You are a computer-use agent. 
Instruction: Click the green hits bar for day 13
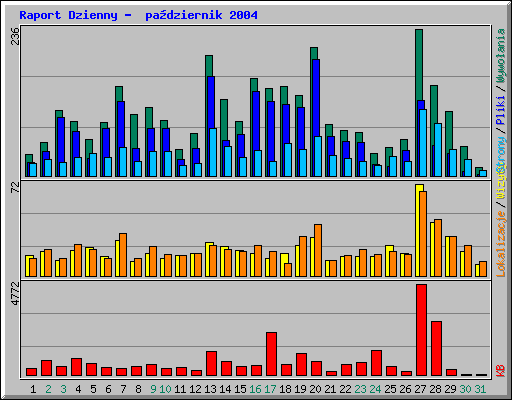pos(209,66)
